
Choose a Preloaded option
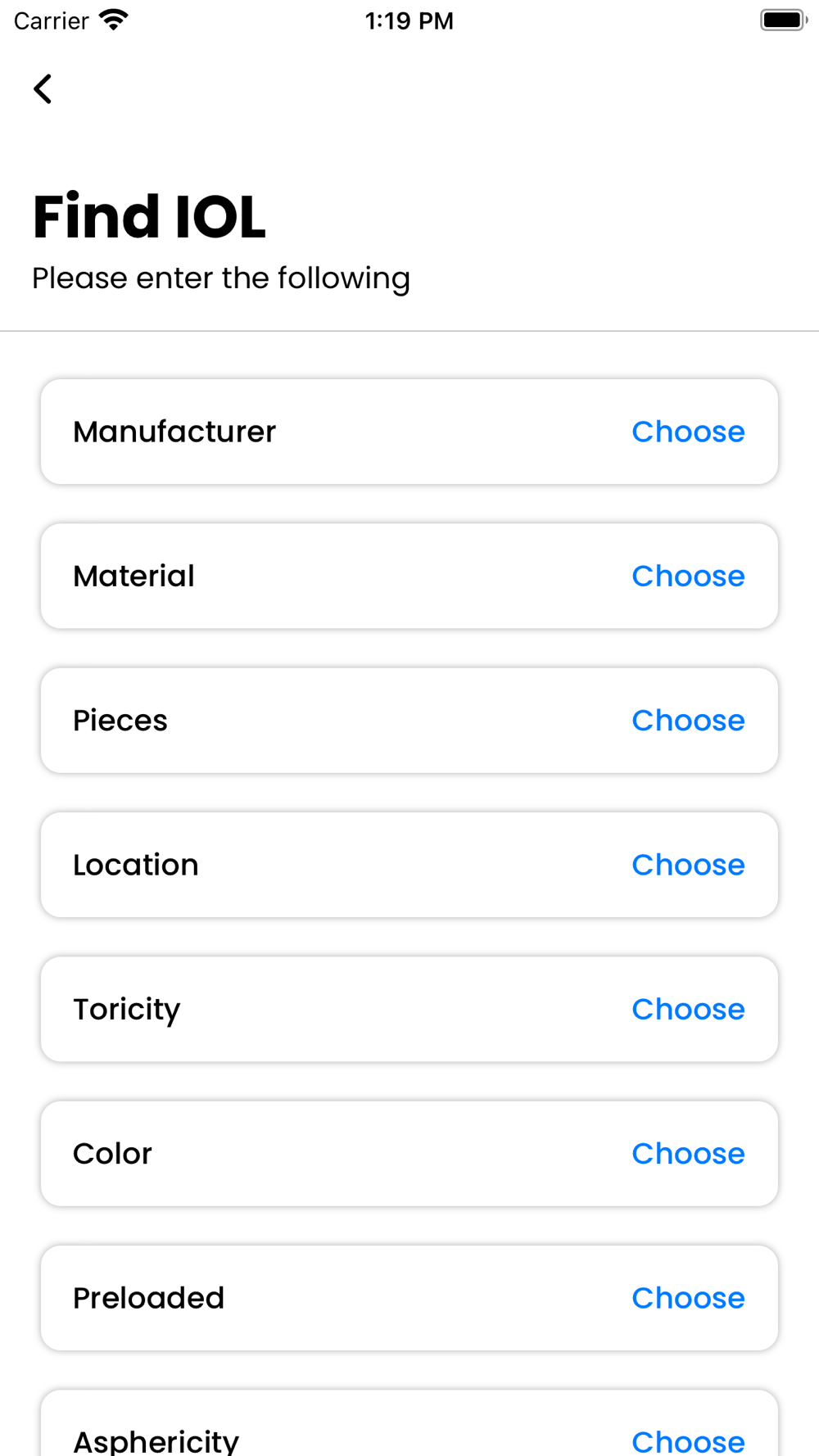688,1298
